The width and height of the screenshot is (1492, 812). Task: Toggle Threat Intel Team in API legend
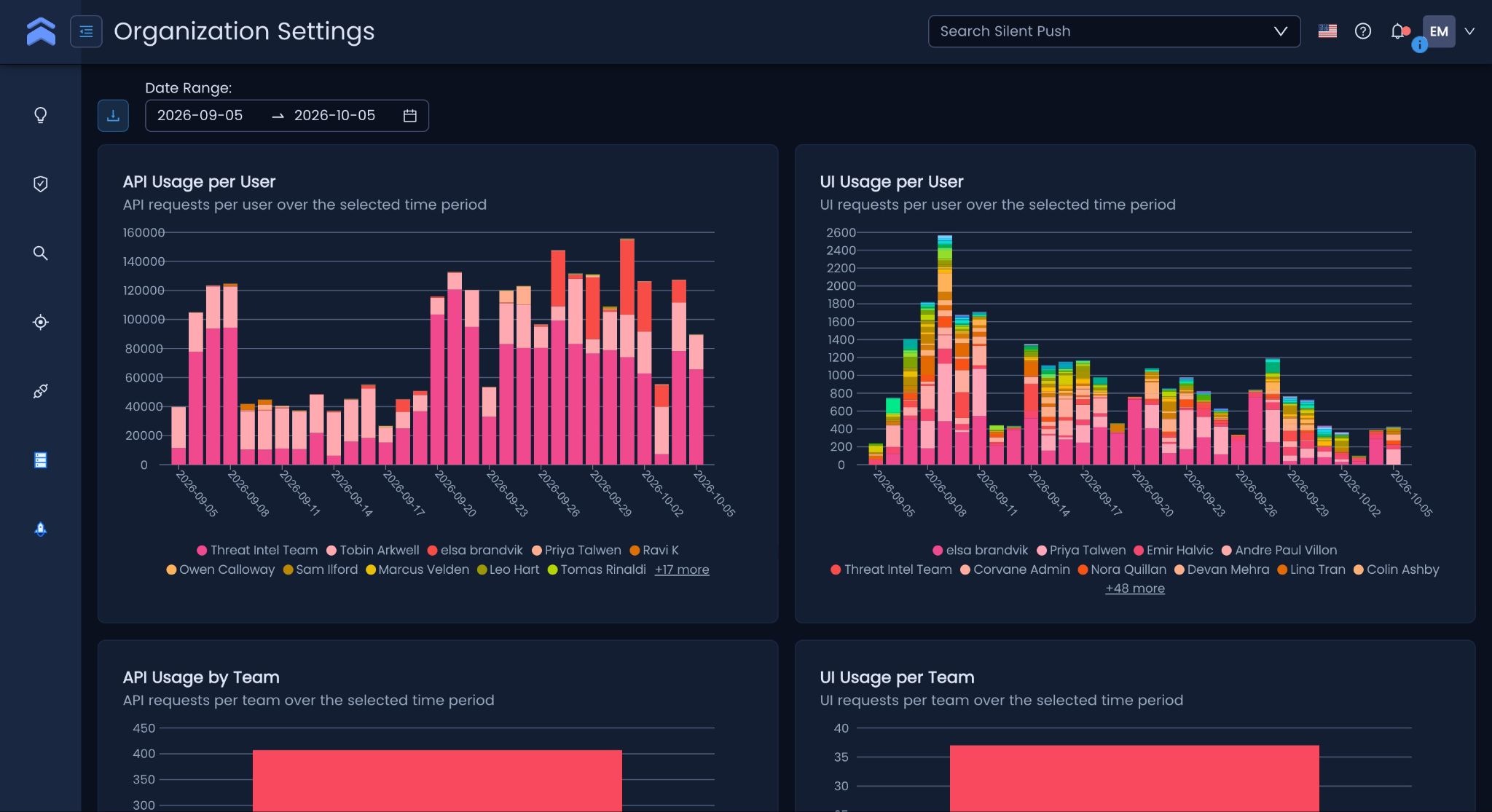click(x=257, y=551)
